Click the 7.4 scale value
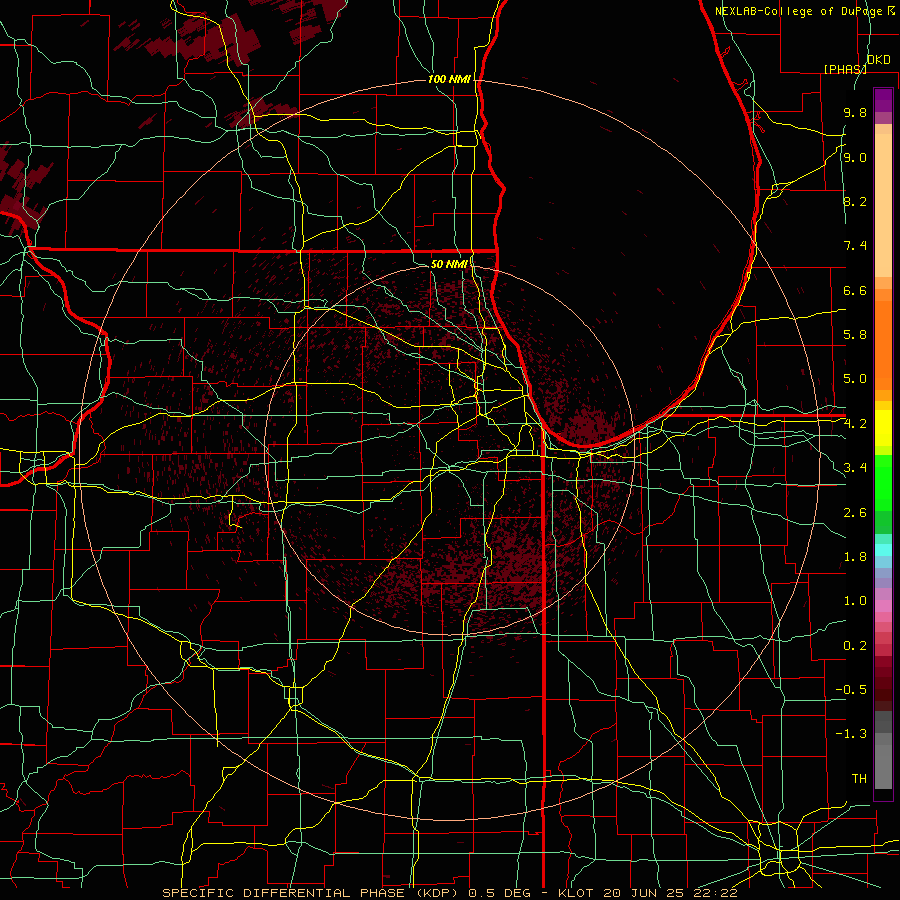This screenshot has width=900, height=900. pos(855,246)
